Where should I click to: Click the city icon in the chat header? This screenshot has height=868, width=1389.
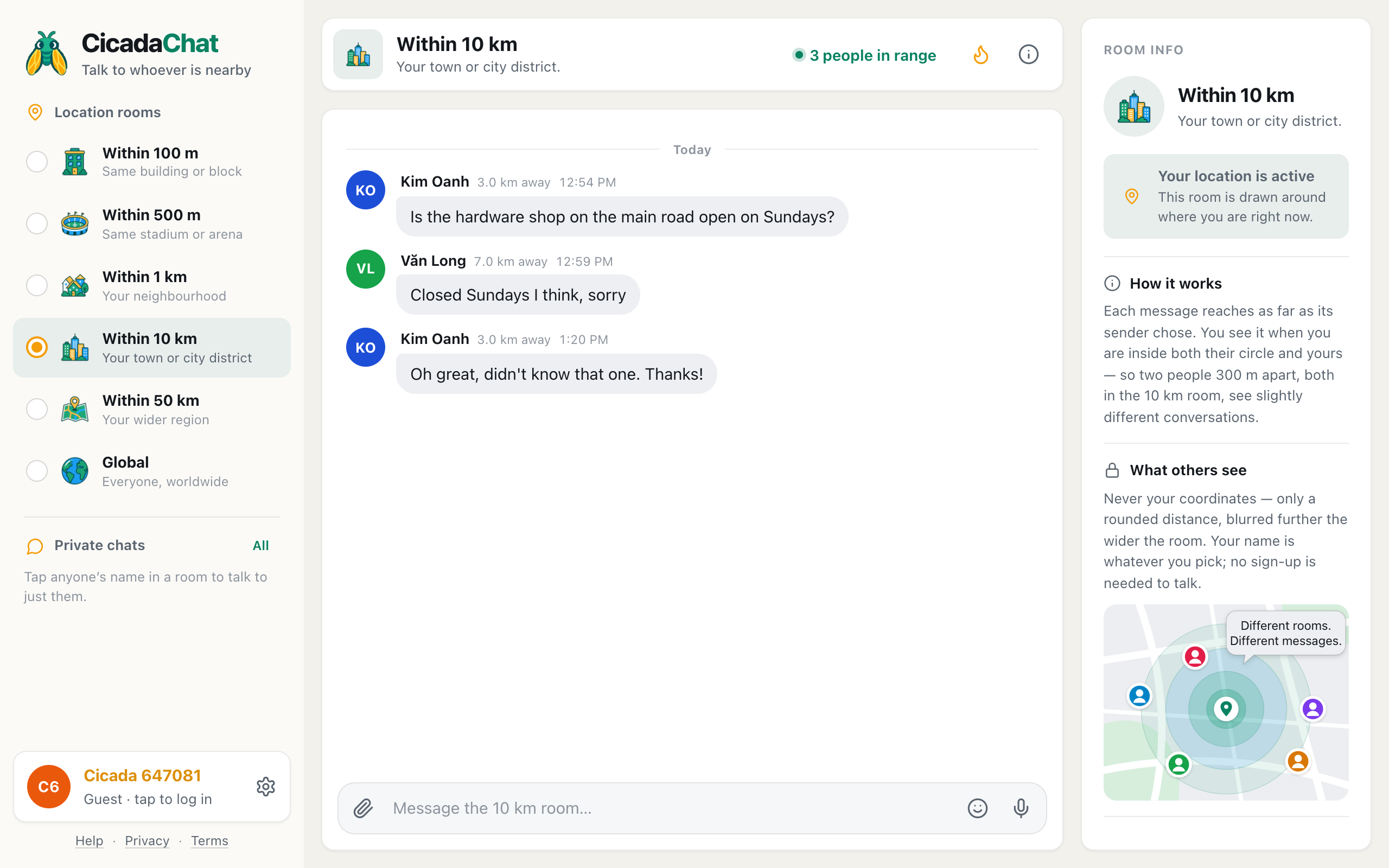click(x=358, y=55)
